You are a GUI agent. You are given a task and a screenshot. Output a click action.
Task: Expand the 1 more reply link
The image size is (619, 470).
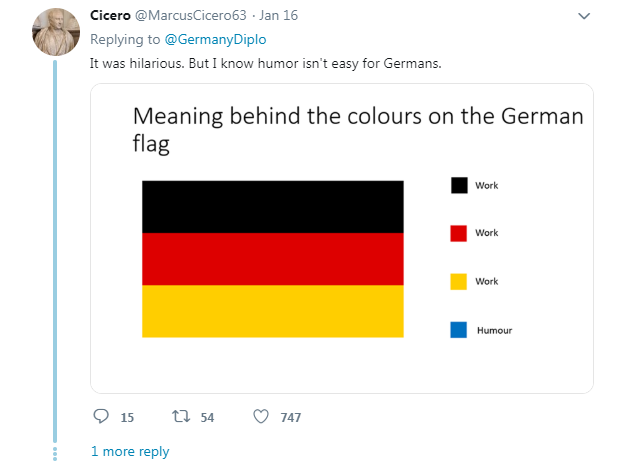click(130, 451)
